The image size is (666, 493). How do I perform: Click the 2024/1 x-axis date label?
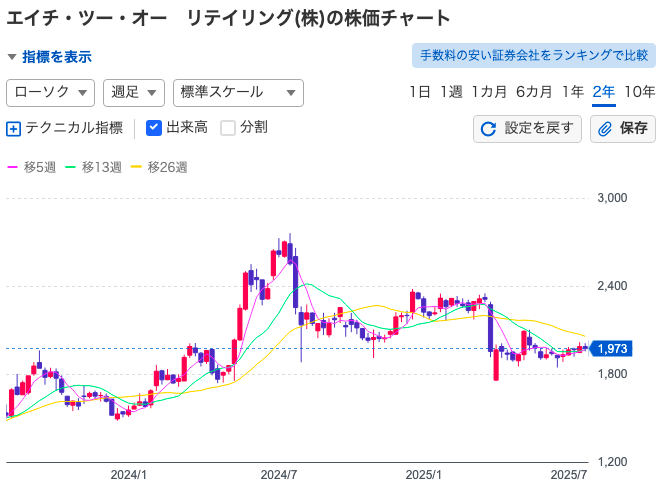coord(129,475)
